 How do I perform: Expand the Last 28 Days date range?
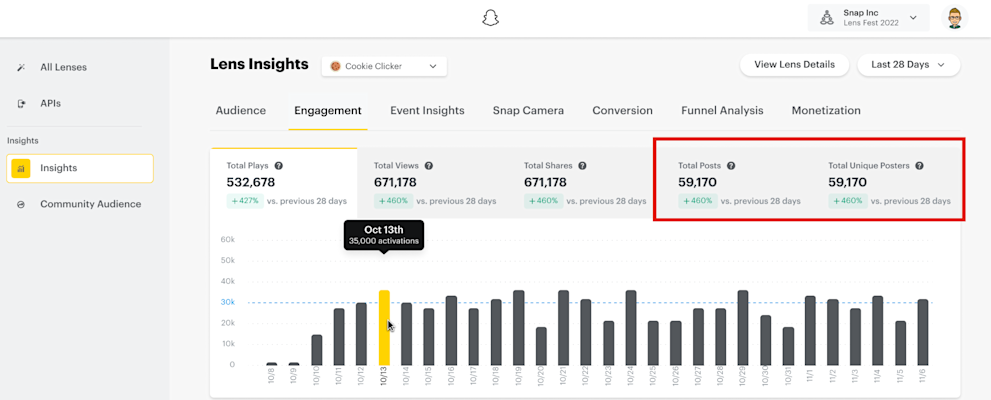coord(908,65)
